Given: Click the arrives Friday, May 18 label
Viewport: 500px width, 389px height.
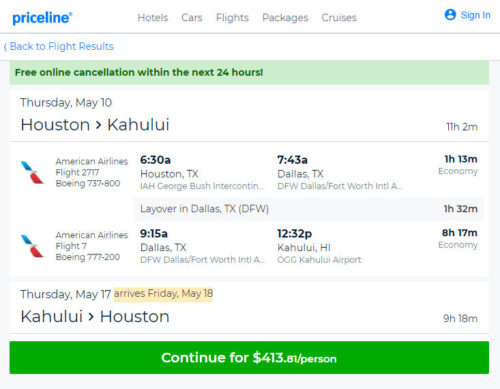Looking at the screenshot, I should 163,294.
